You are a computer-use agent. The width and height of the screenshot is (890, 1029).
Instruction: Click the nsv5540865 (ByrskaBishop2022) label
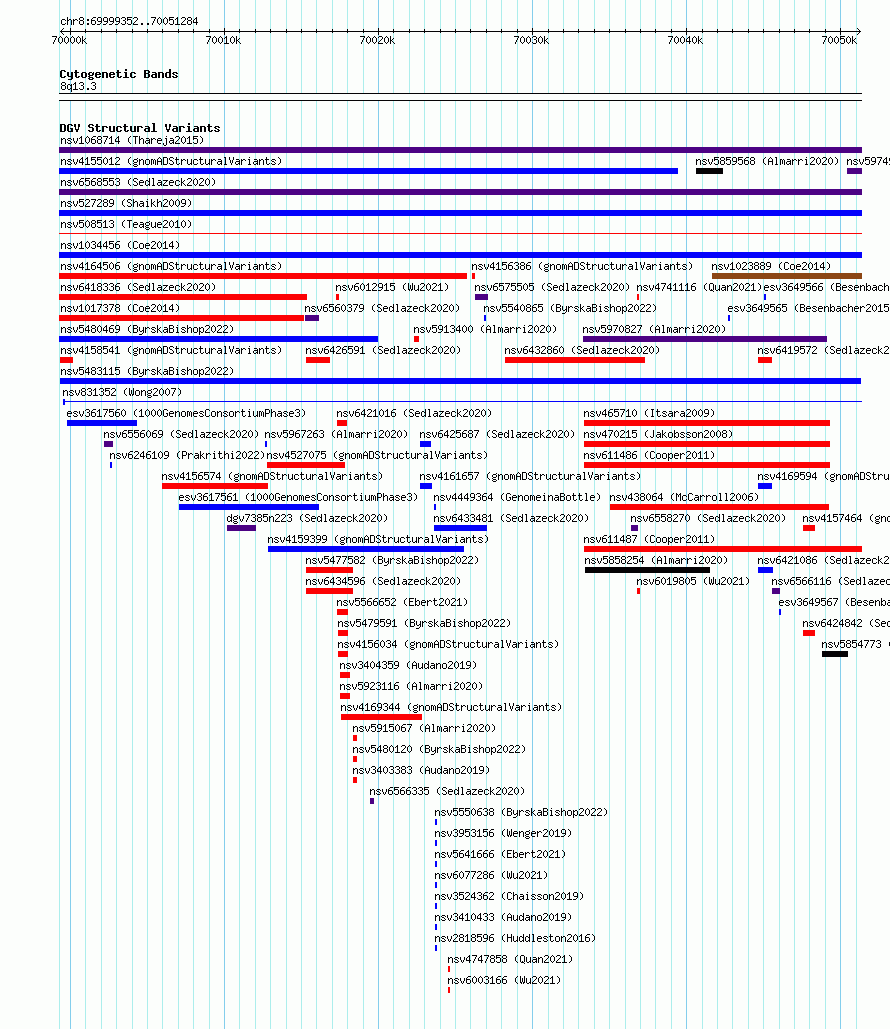570,308
